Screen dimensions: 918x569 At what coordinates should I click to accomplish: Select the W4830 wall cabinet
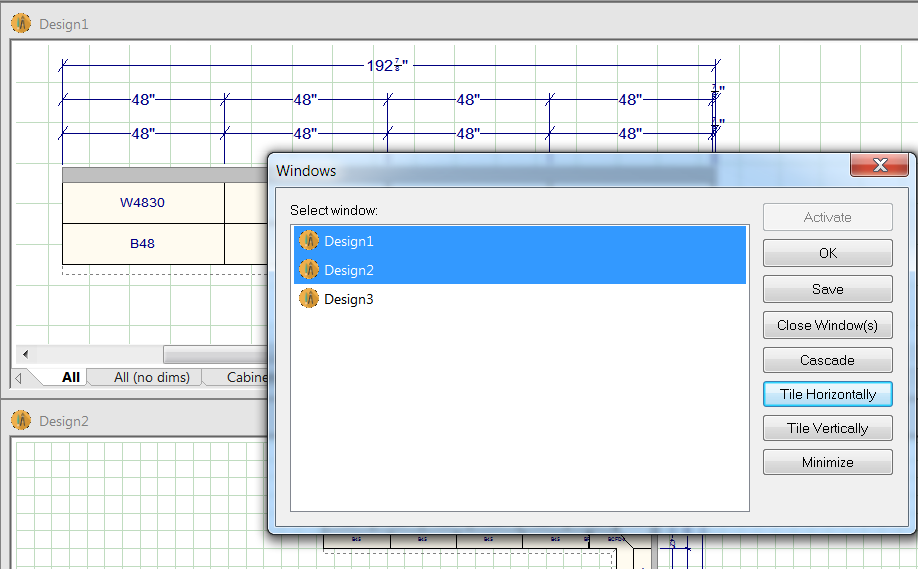click(143, 203)
